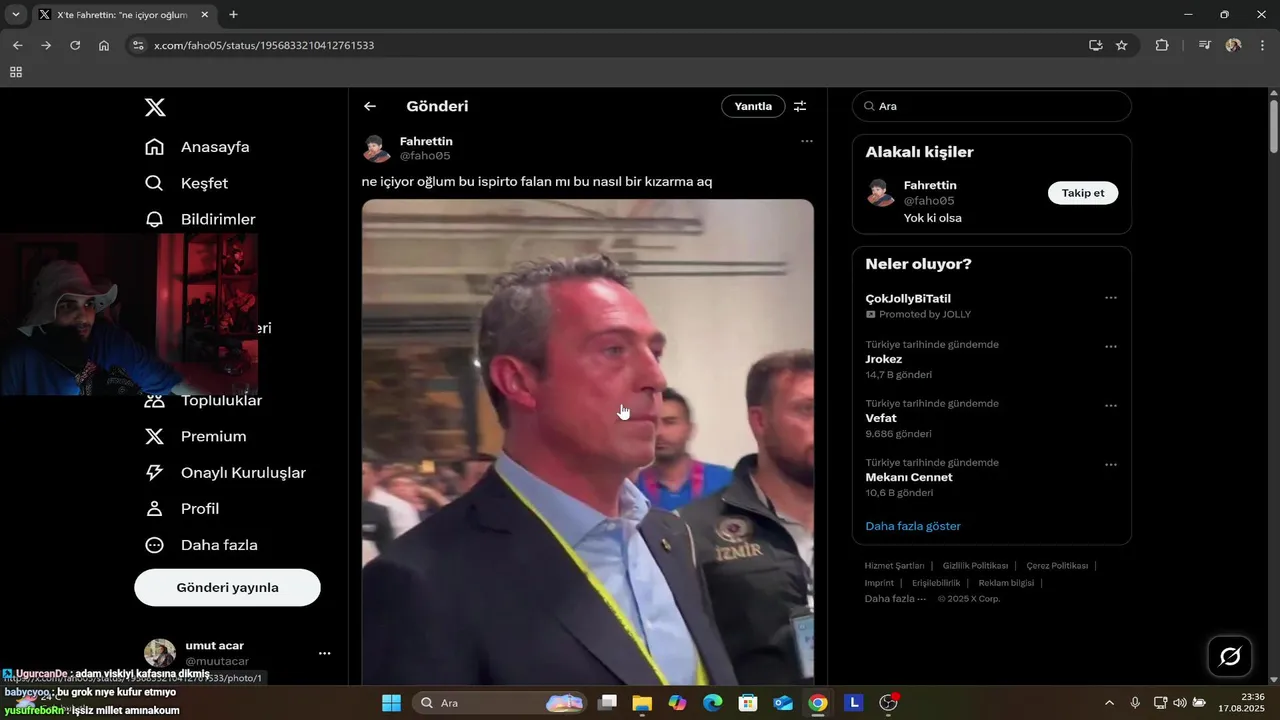
Task: Open Fahrettin in Alakalı kişiler
Action: point(930,185)
